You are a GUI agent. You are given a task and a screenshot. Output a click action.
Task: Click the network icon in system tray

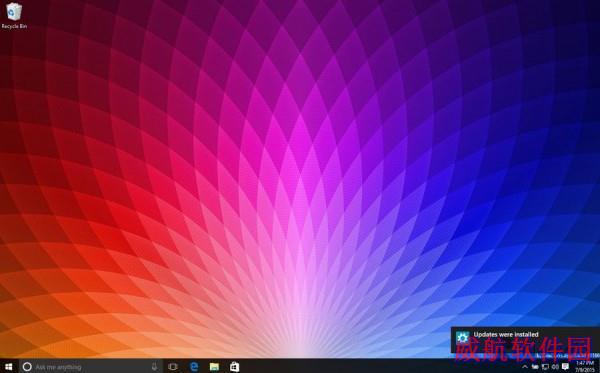545,367
